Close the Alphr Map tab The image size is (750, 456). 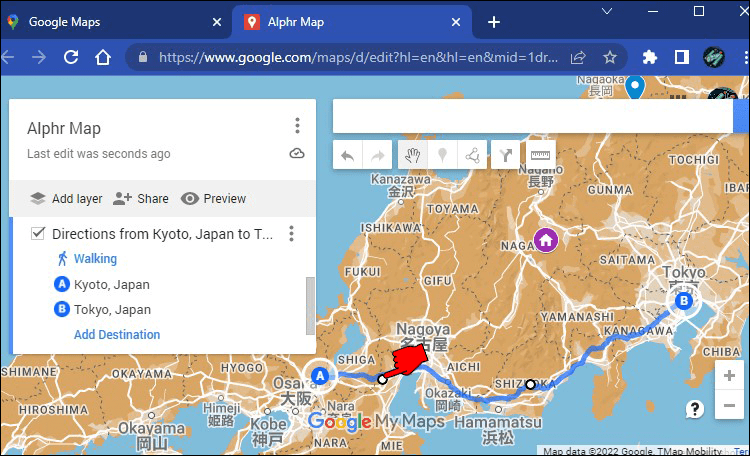(456, 22)
